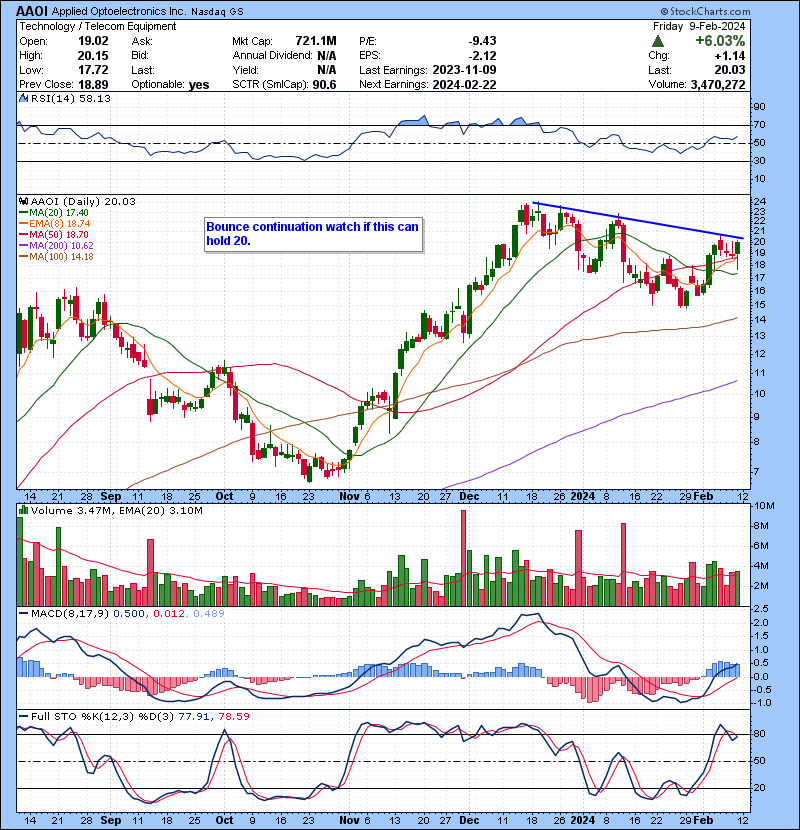Click the volume bars icon beside Volume label
800x830 pixels.
click(x=24, y=510)
